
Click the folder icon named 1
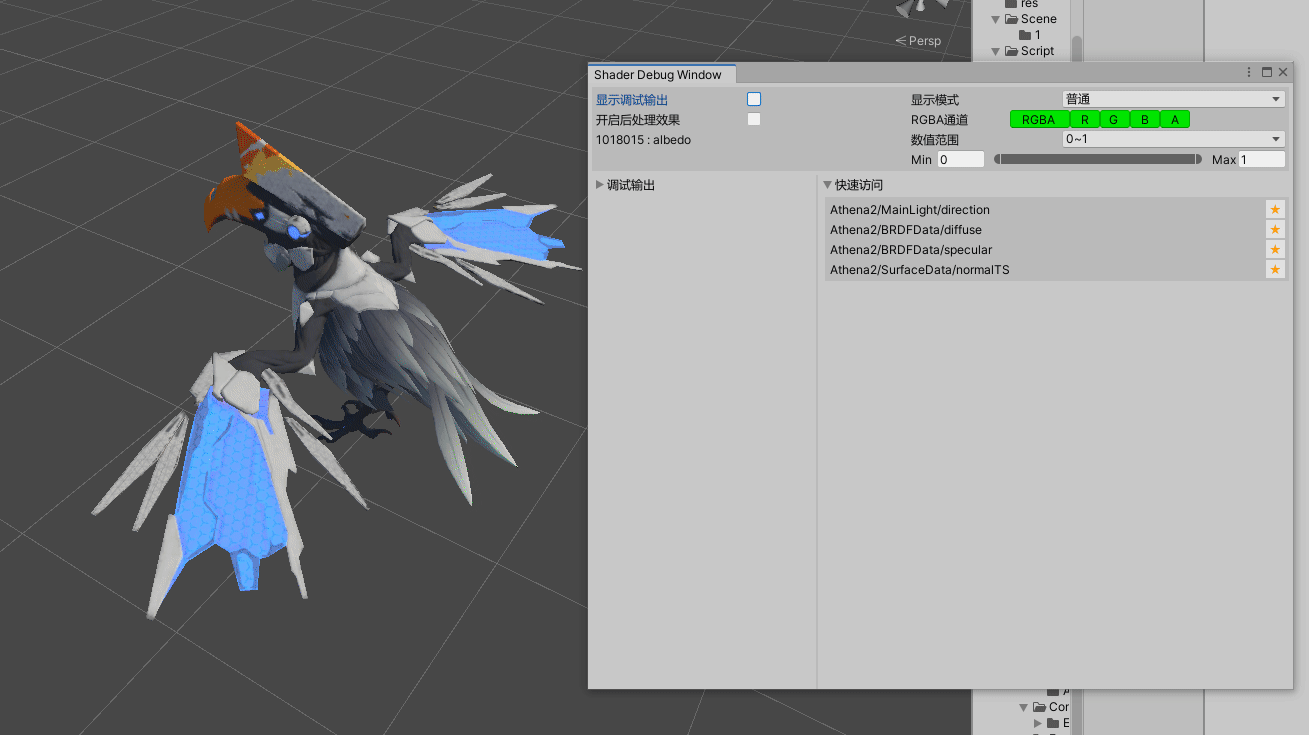click(x=1025, y=35)
